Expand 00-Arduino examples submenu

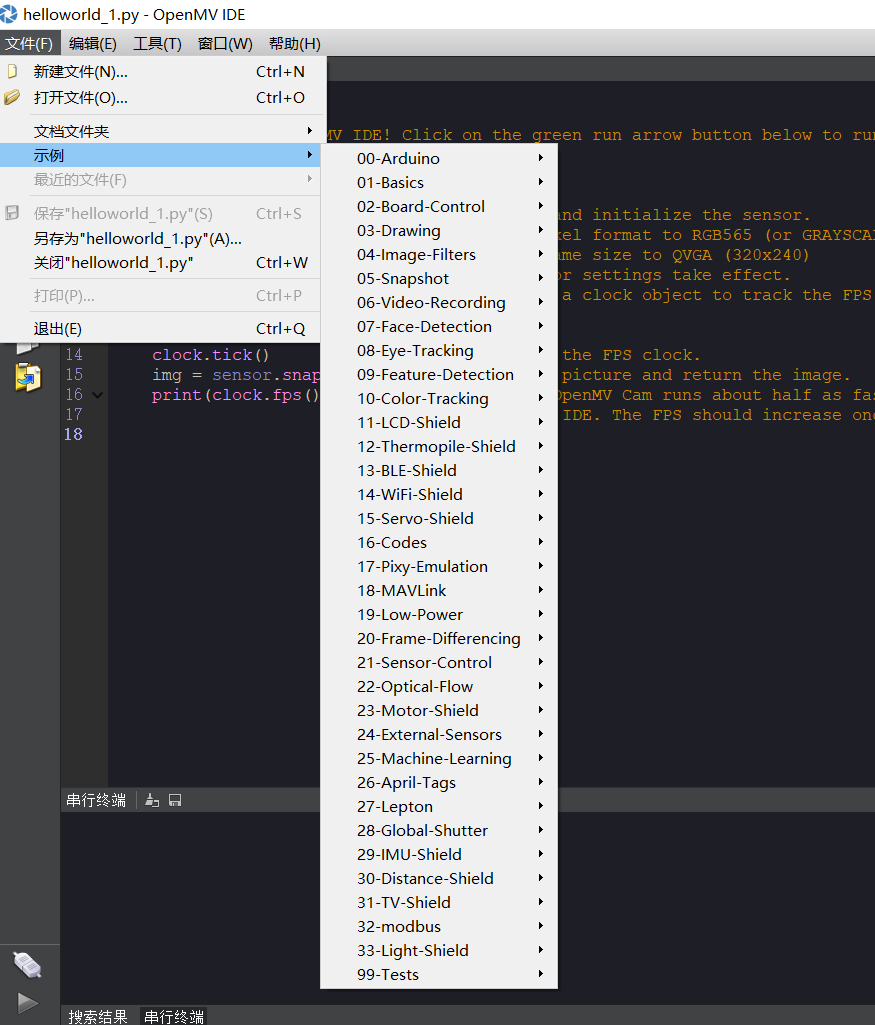(439, 158)
